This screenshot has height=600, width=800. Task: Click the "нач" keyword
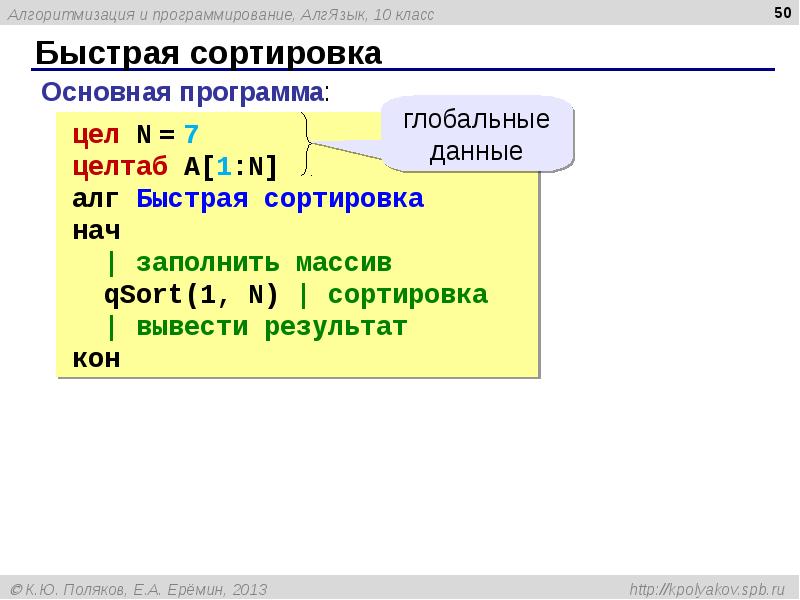(x=96, y=230)
